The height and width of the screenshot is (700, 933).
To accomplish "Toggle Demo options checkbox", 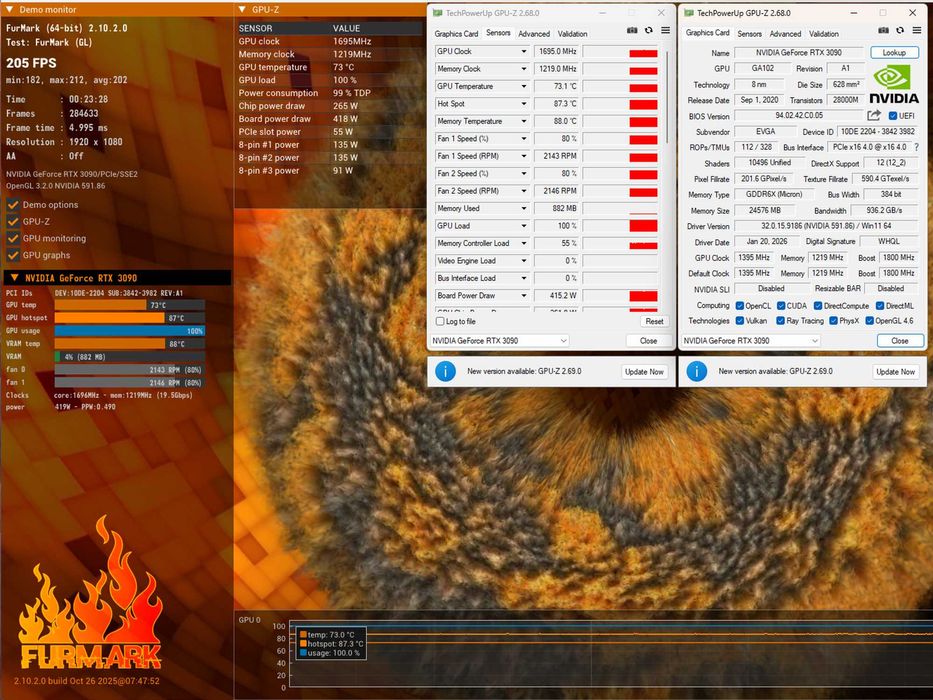I will click(13, 205).
